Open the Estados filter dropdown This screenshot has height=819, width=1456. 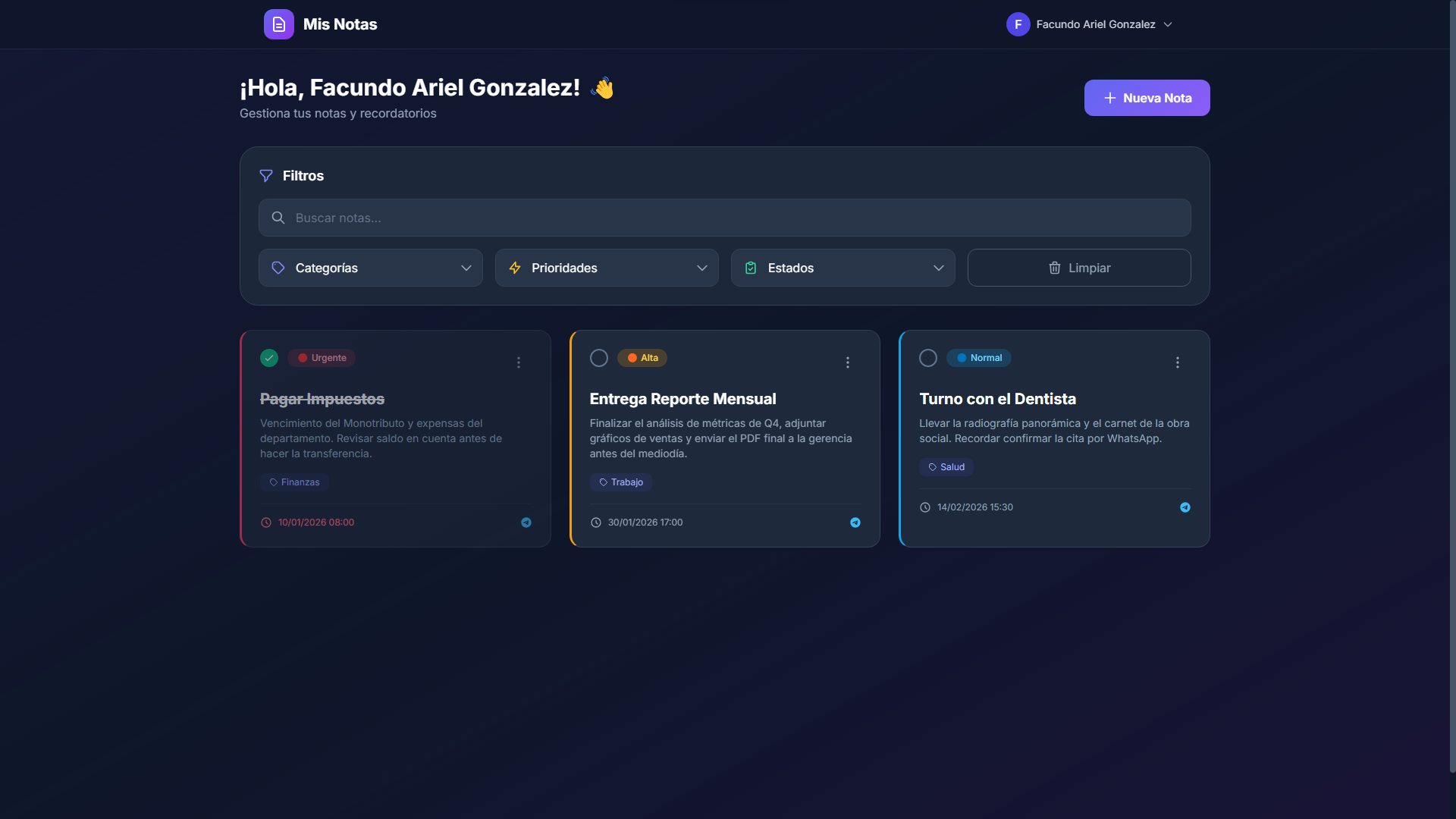coord(843,268)
